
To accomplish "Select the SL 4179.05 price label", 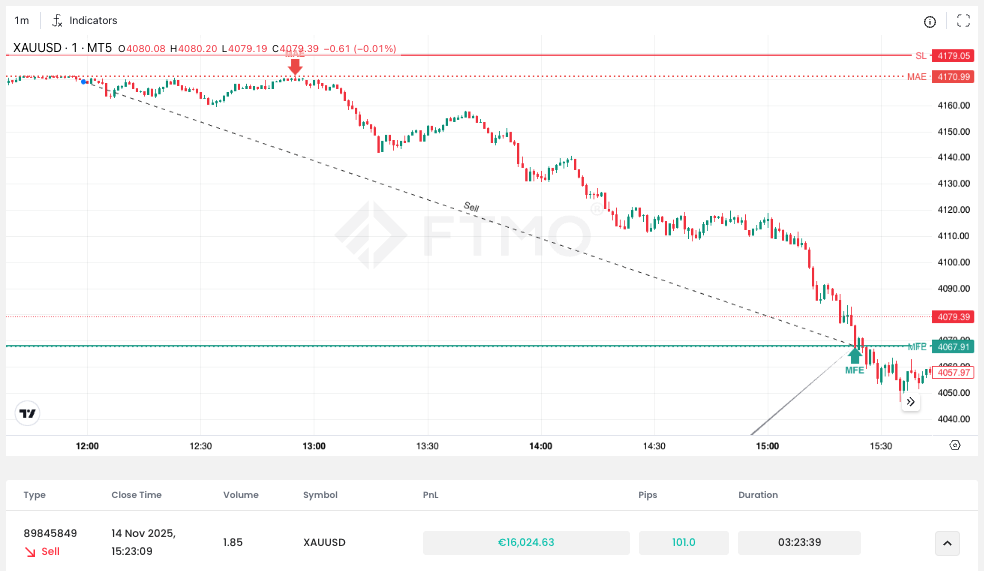I will click(x=950, y=56).
